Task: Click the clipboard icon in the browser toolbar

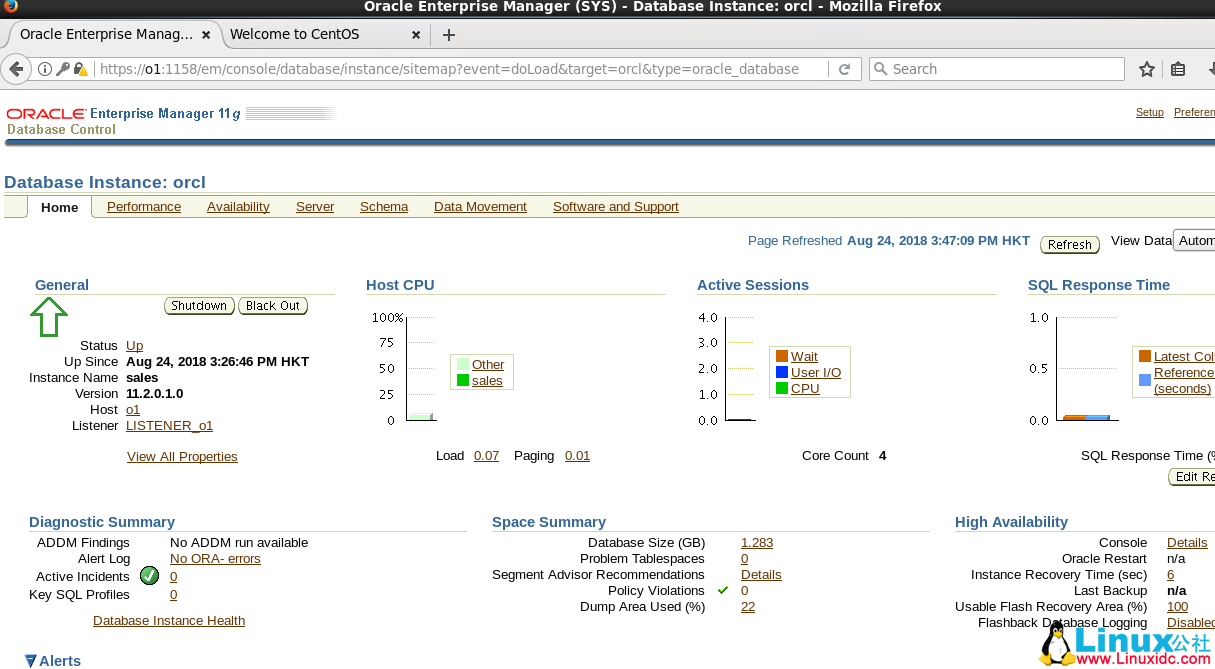Action: point(1178,69)
